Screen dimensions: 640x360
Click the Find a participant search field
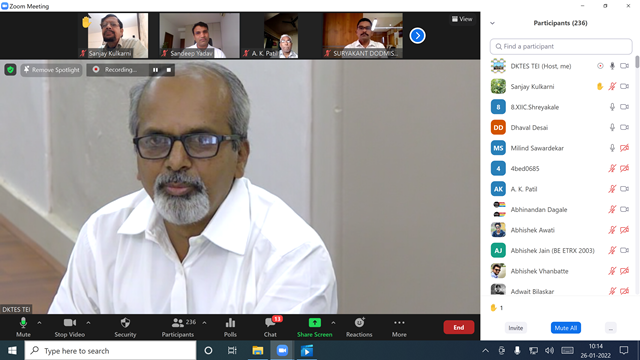(x=561, y=47)
